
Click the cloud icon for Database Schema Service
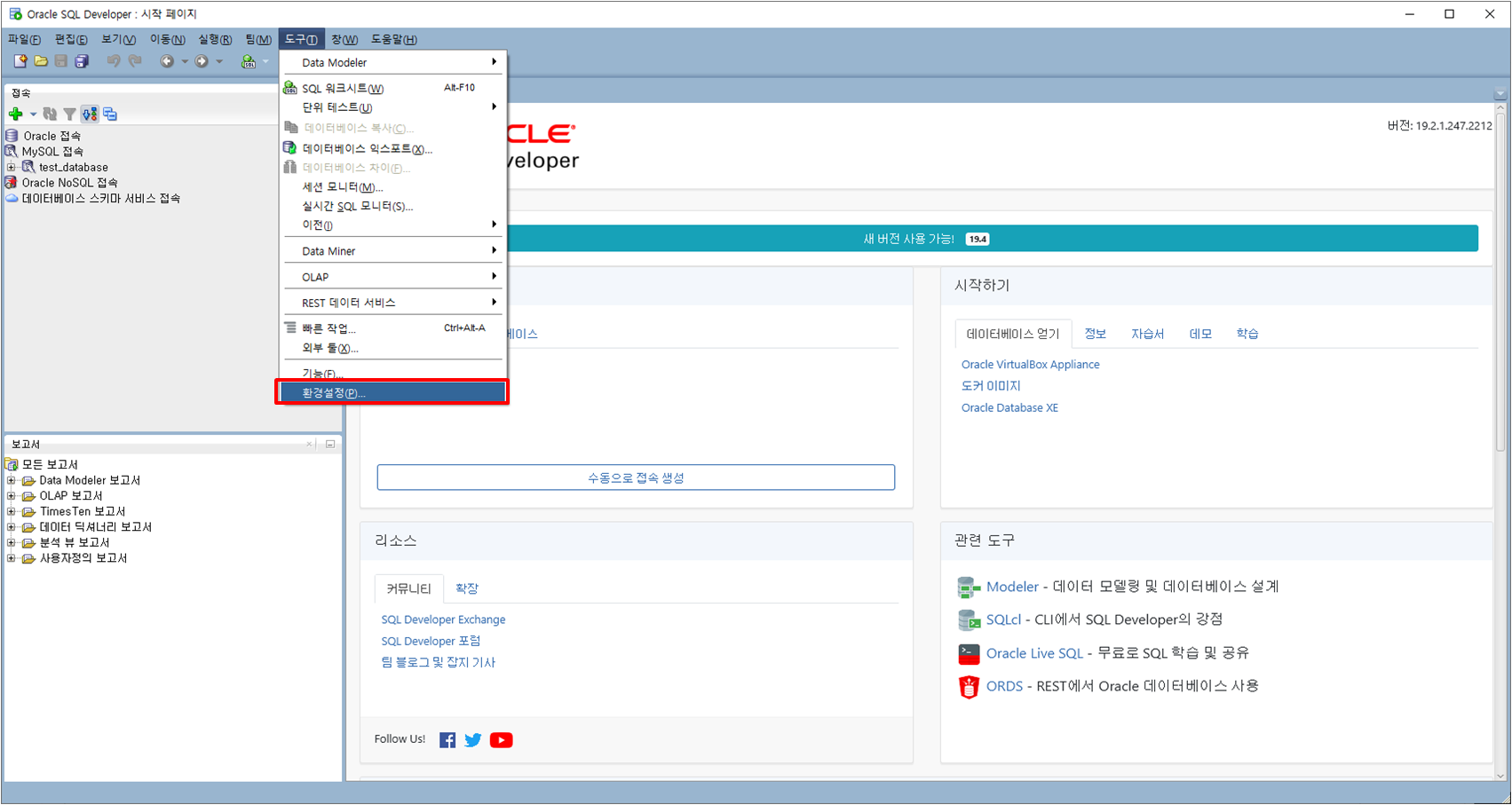click(12, 199)
